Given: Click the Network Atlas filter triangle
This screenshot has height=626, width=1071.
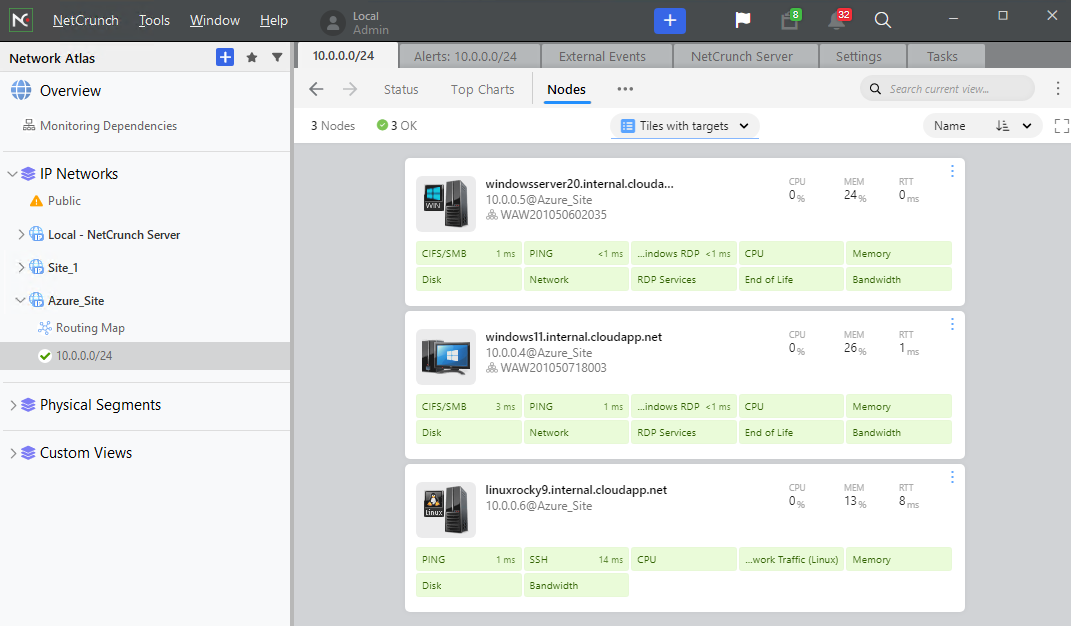Looking at the screenshot, I should point(277,57).
